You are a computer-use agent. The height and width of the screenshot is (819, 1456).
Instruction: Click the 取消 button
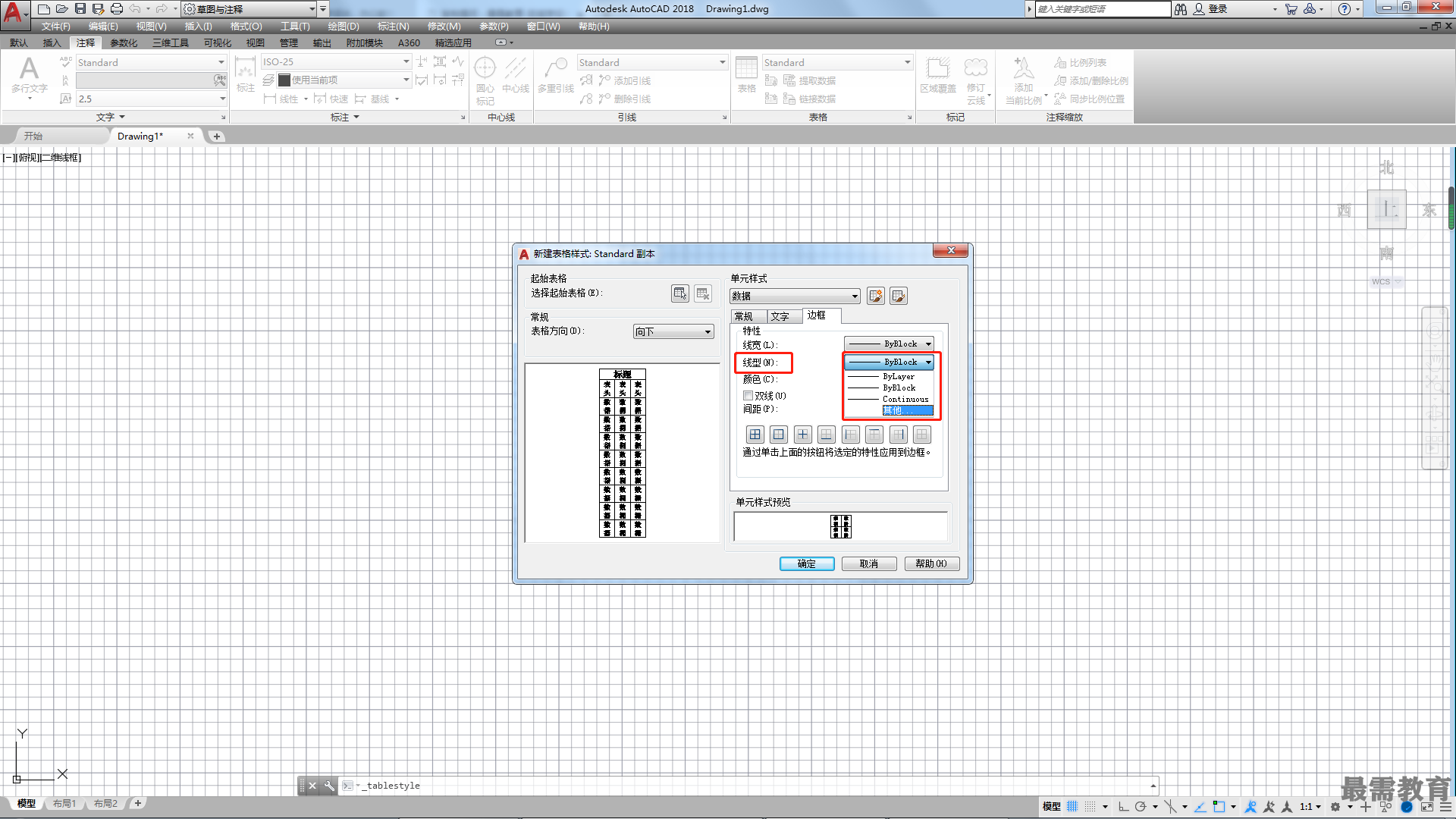point(869,564)
